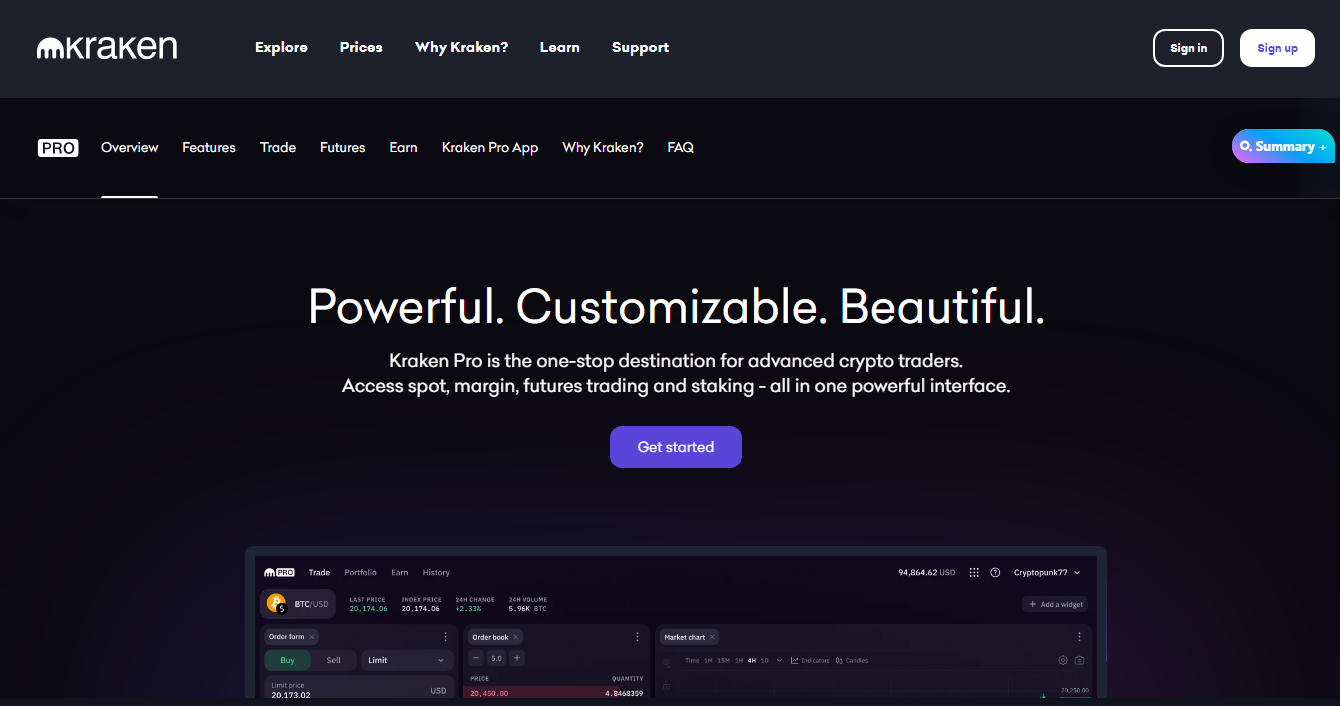Expand the Cryptopunk77 account menu

[1047, 573]
